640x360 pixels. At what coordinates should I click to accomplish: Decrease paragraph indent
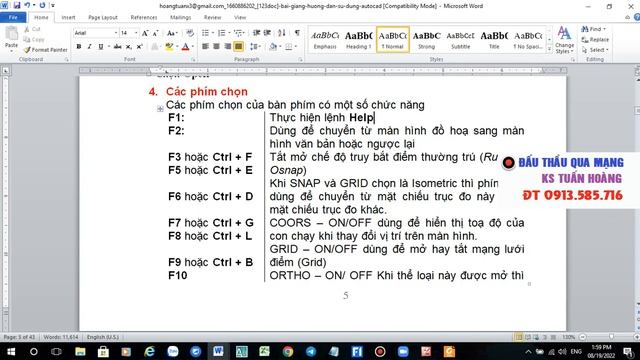(256, 33)
